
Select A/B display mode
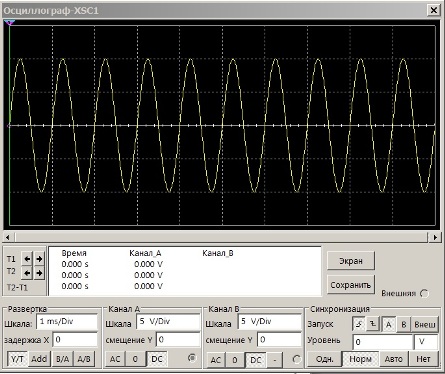84,359
